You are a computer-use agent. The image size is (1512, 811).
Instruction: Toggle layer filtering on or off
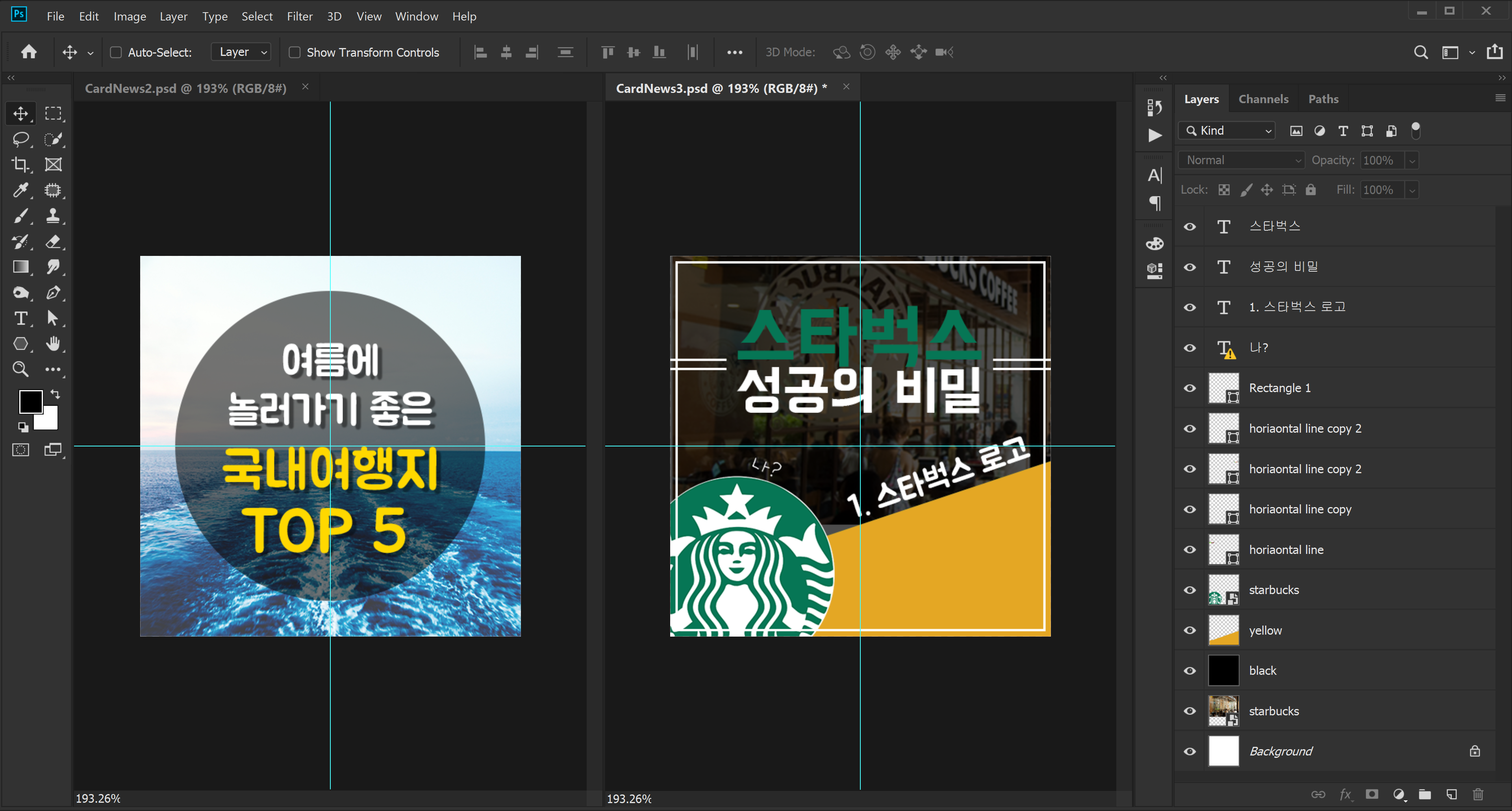1416,130
